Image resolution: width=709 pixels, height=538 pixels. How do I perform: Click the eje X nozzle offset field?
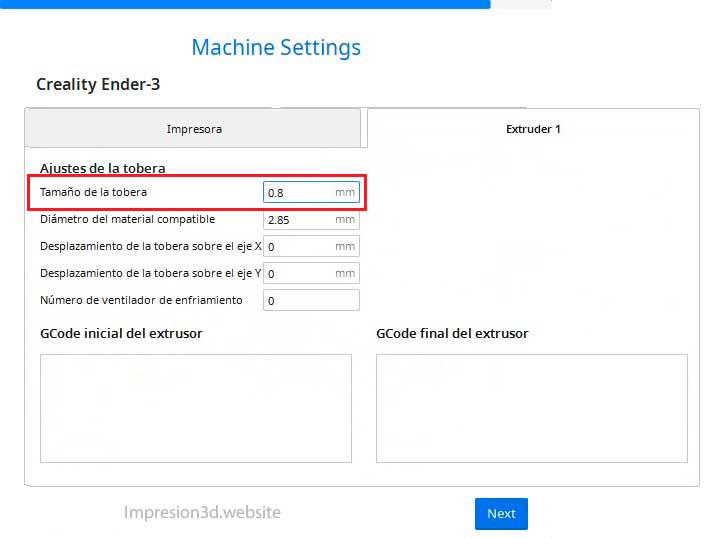coord(311,246)
